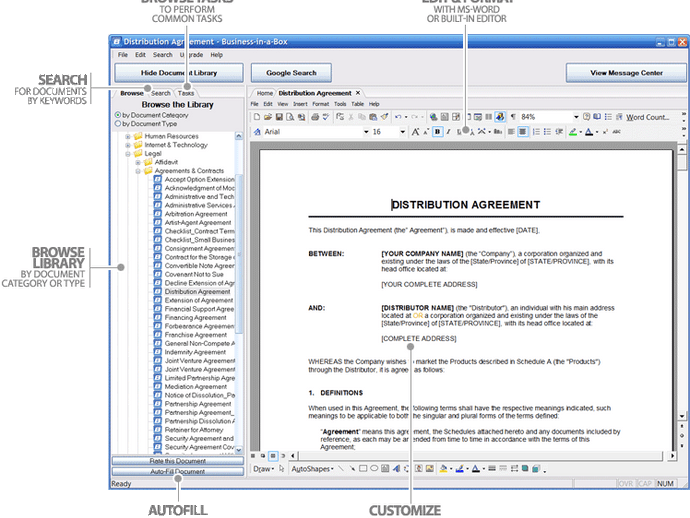The image size is (690, 518).
Task: Click the Line Style icon in Draw toolbar
Action: pos(492,469)
